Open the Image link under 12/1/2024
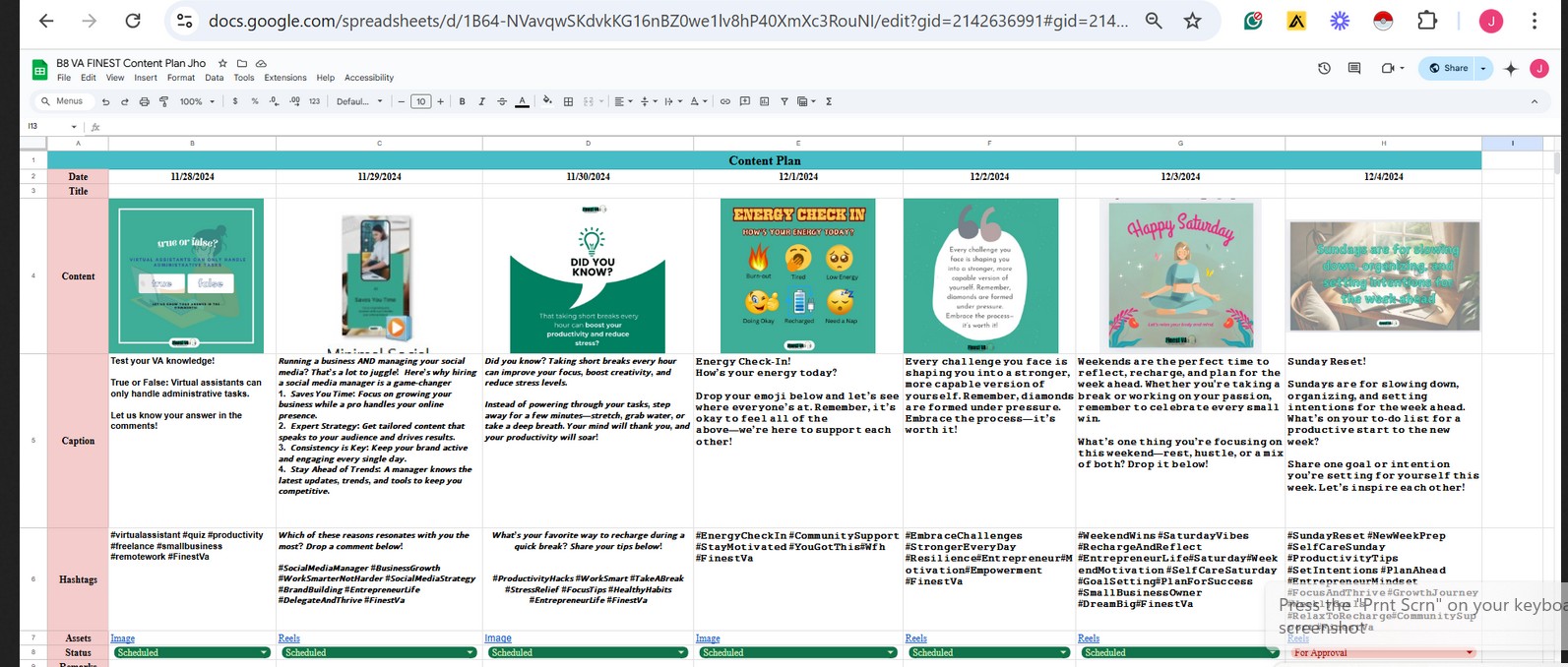 point(708,638)
